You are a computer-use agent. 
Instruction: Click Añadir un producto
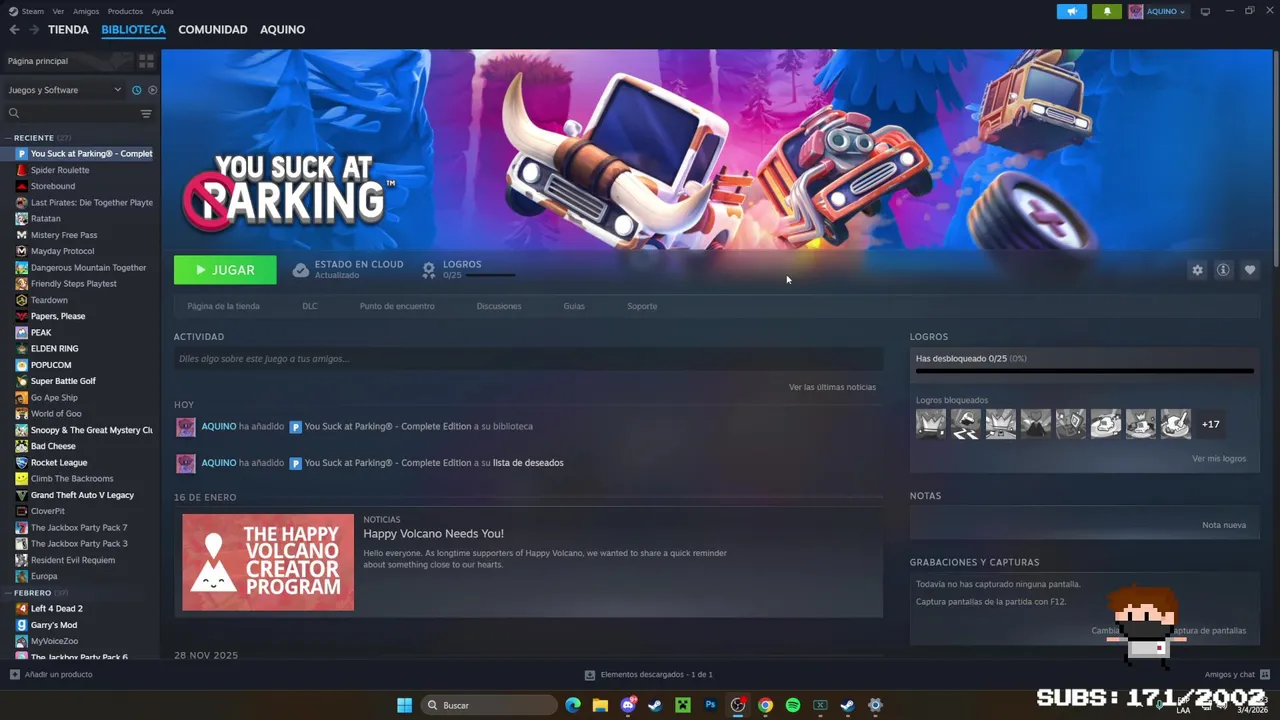click(51, 675)
